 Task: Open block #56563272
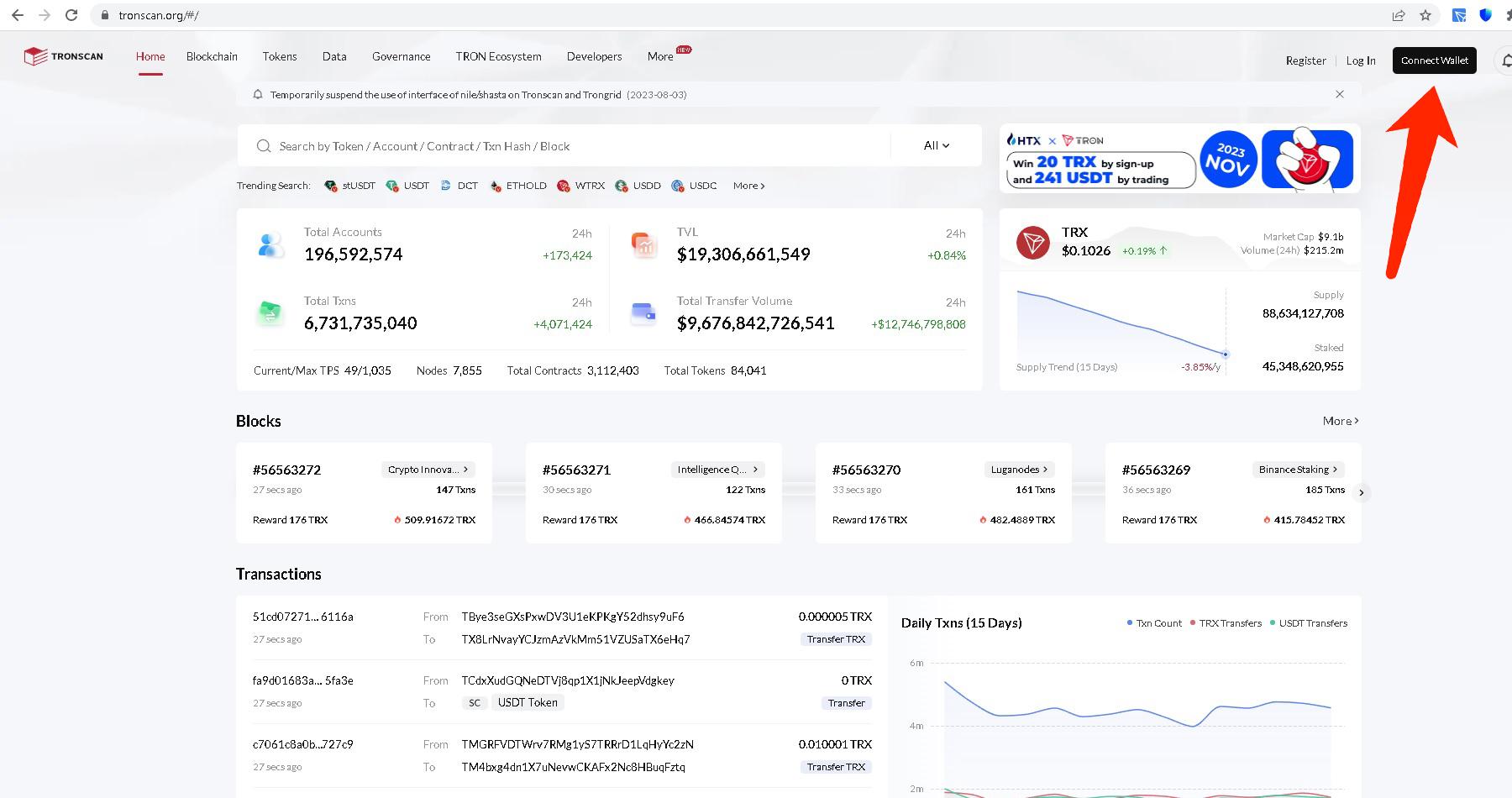point(287,470)
